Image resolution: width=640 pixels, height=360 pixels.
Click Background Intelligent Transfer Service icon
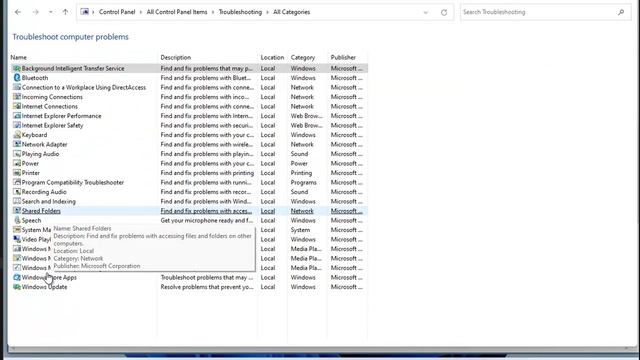point(17,68)
